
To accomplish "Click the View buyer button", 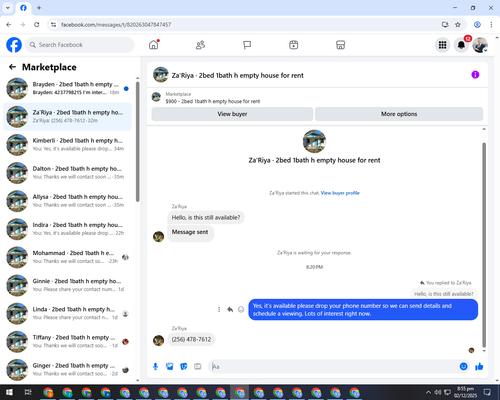I will (x=232, y=114).
